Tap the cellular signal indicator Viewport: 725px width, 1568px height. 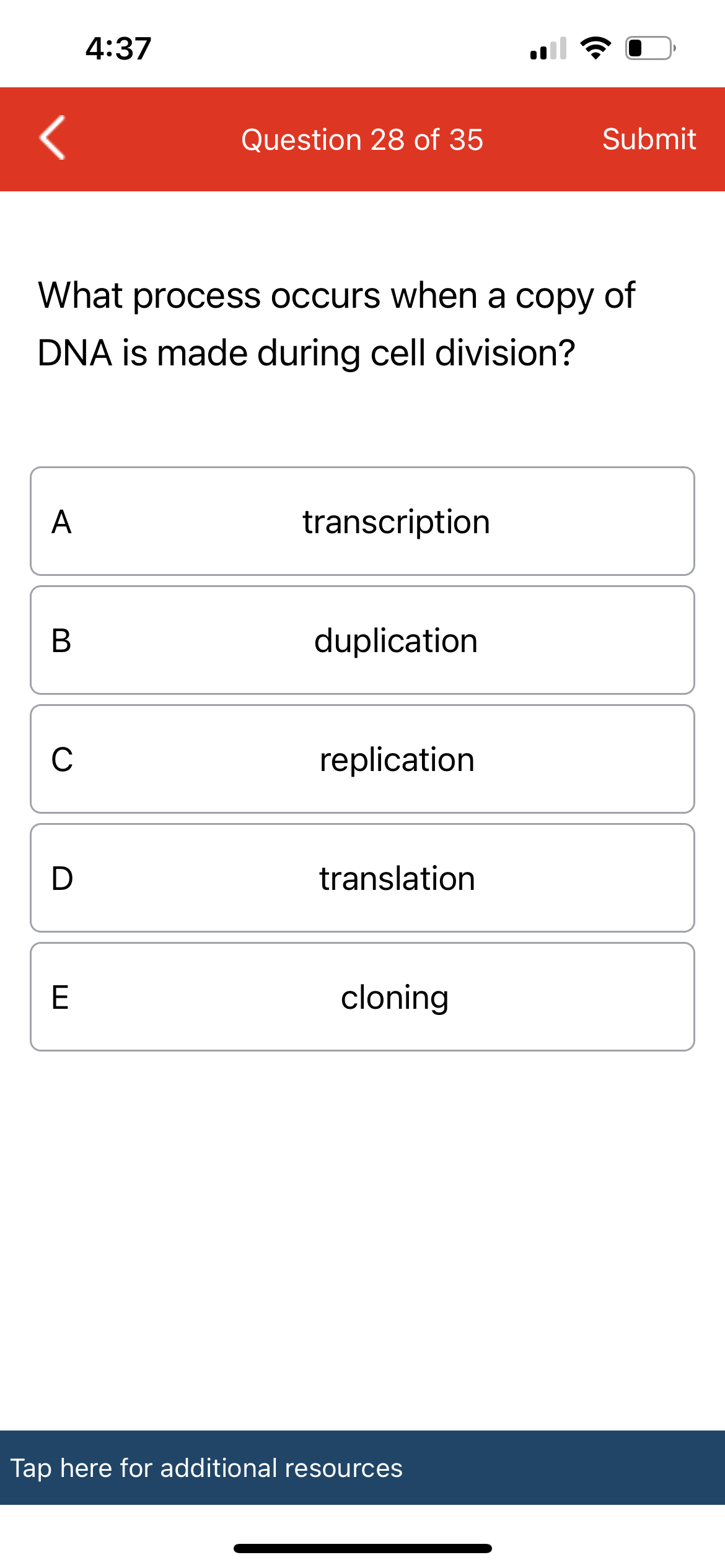(548, 50)
